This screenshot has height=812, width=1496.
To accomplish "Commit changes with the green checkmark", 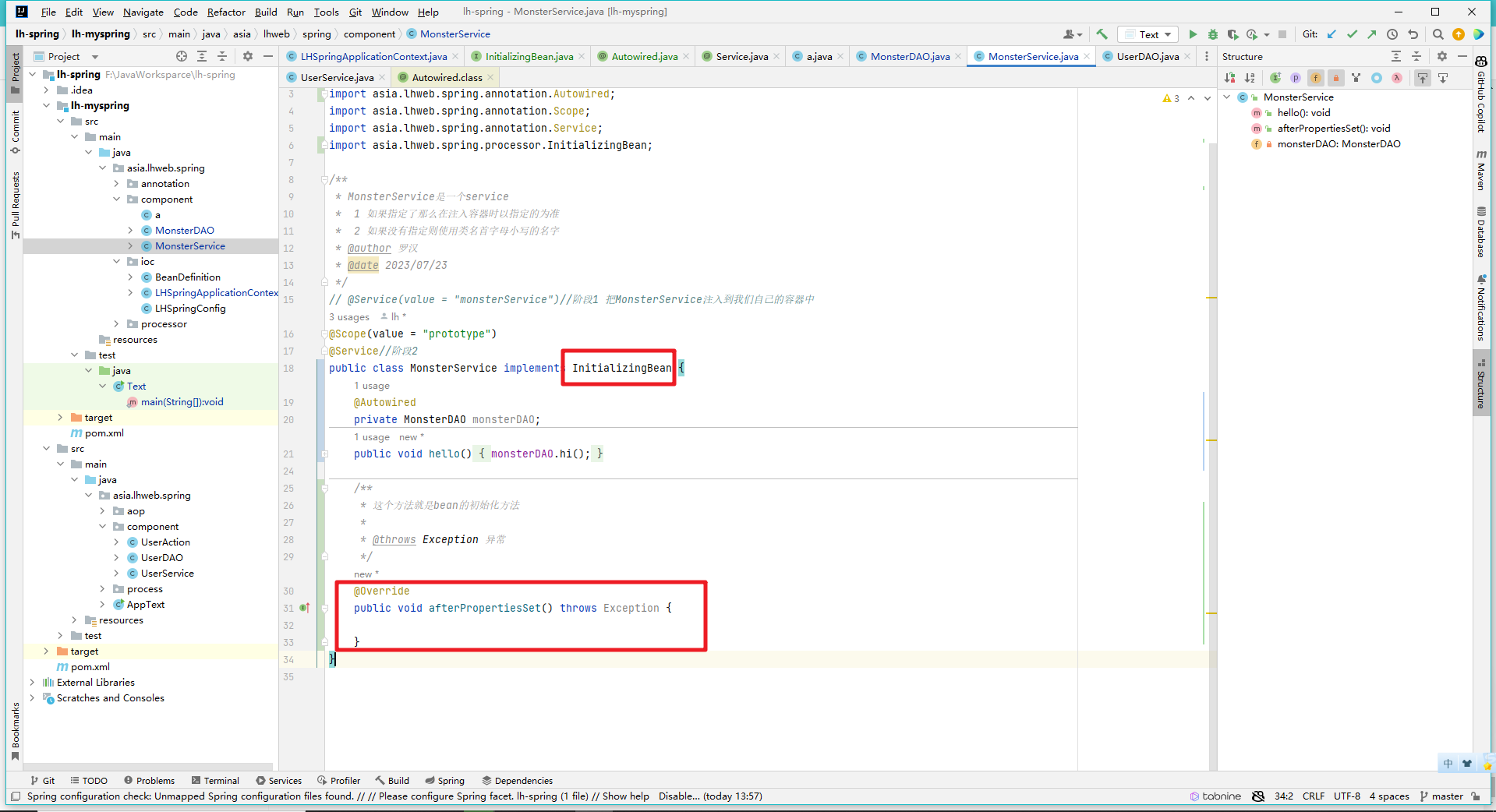I will [x=1352, y=34].
